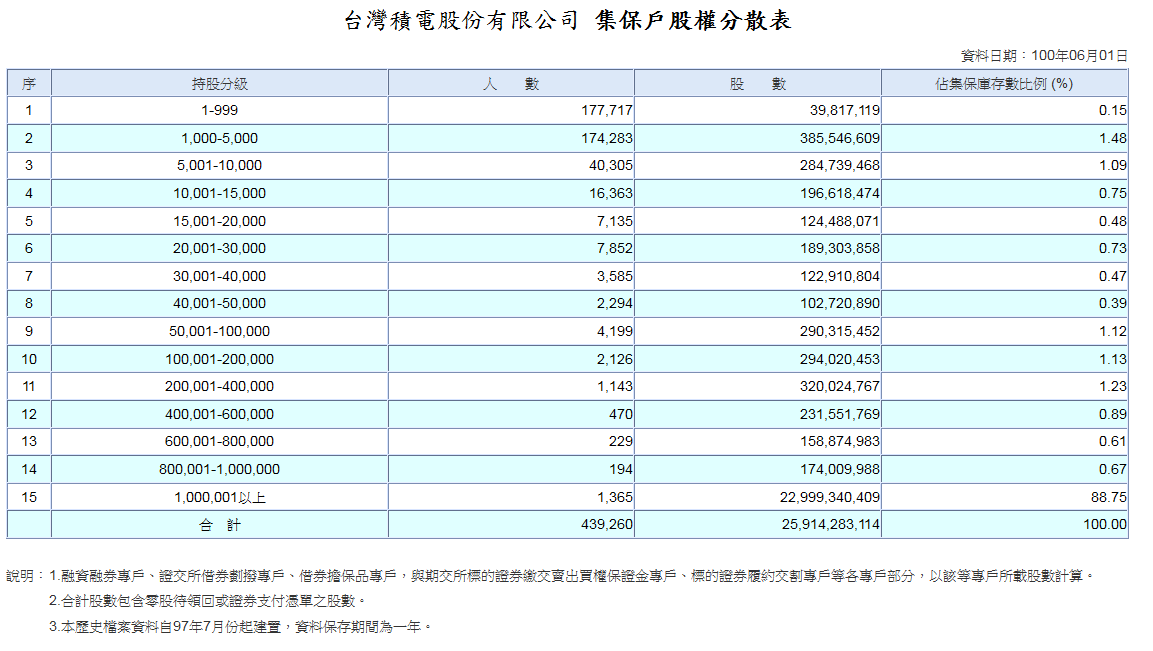Click holder count 3,585
Image resolution: width=1153 pixels, height=651 pixels.
(x=615, y=277)
